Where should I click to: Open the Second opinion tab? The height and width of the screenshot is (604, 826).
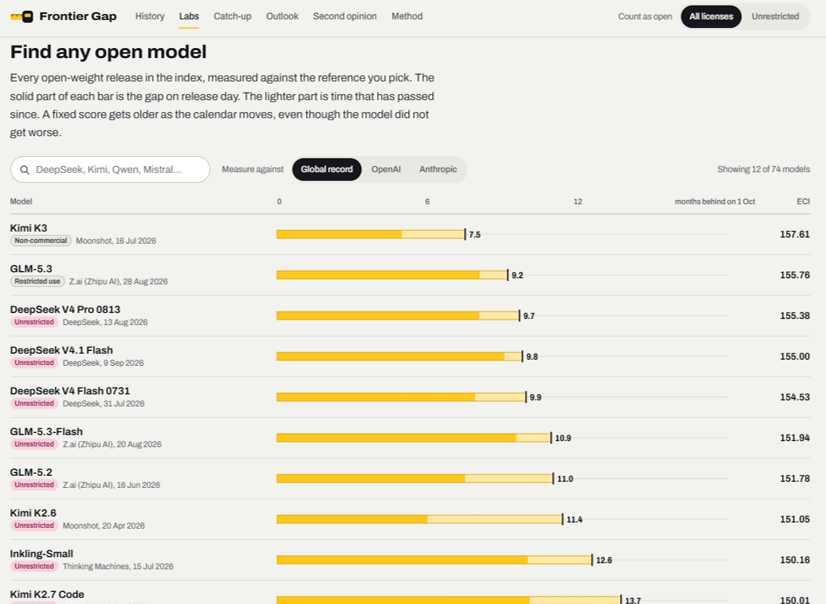(345, 16)
